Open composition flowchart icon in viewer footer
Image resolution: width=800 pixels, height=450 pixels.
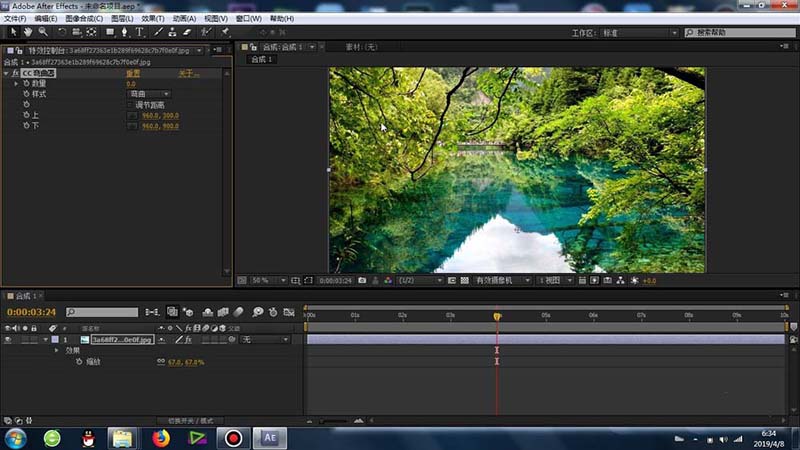[620, 281]
